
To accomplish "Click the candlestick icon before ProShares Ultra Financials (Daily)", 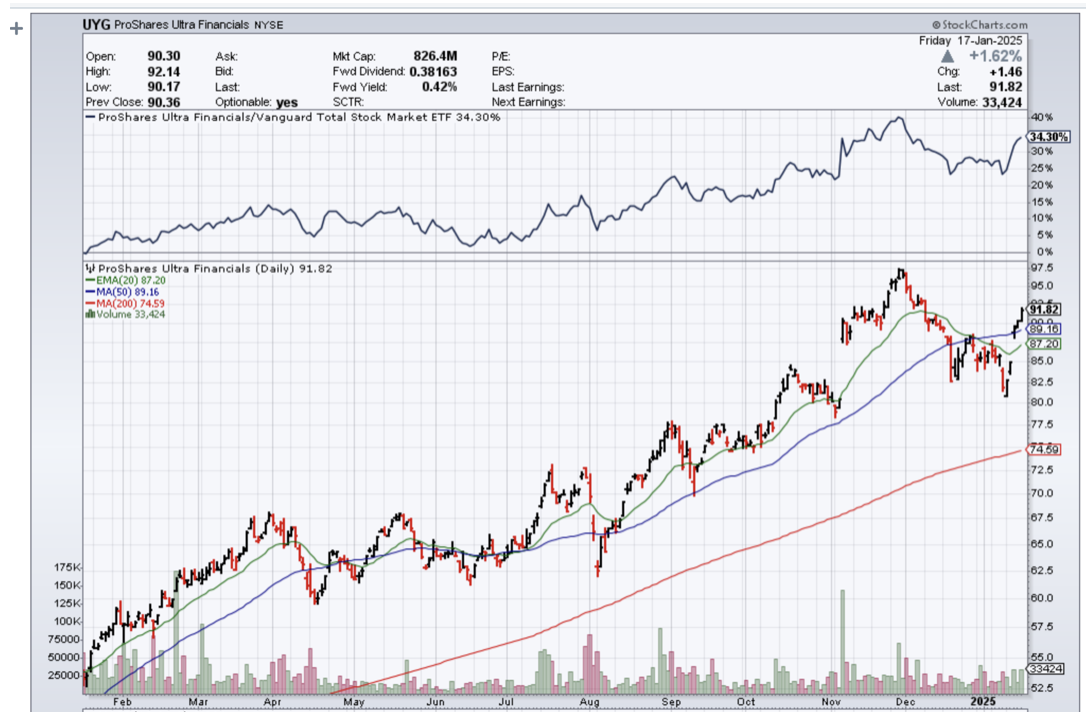I will coord(90,269).
